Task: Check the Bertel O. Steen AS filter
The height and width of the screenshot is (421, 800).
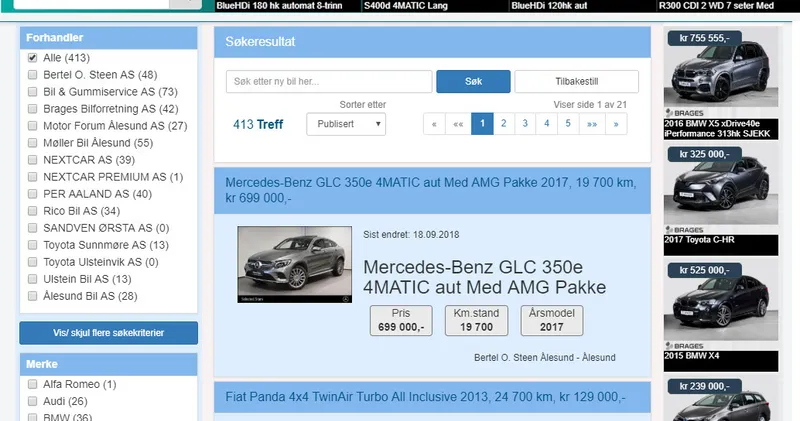Action: (33, 75)
